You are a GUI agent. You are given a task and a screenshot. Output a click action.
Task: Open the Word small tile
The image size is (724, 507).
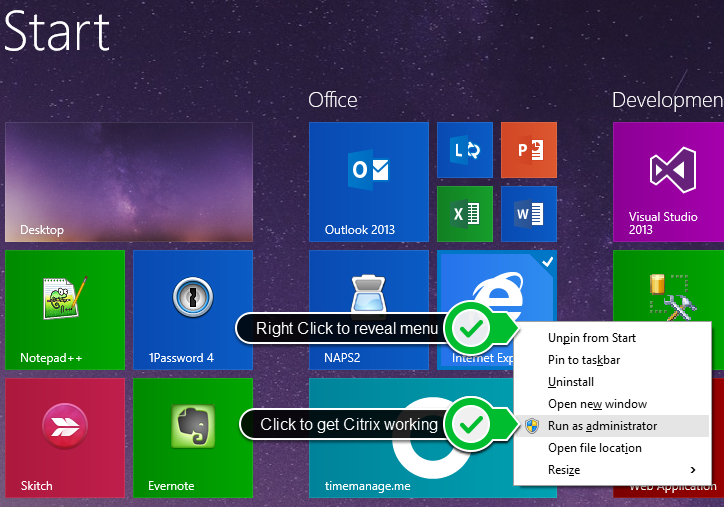pyautogui.click(x=528, y=214)
